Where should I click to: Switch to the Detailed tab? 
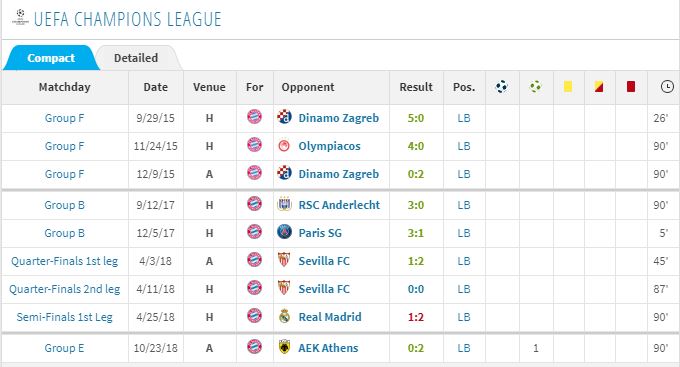(x=136, y=58)
